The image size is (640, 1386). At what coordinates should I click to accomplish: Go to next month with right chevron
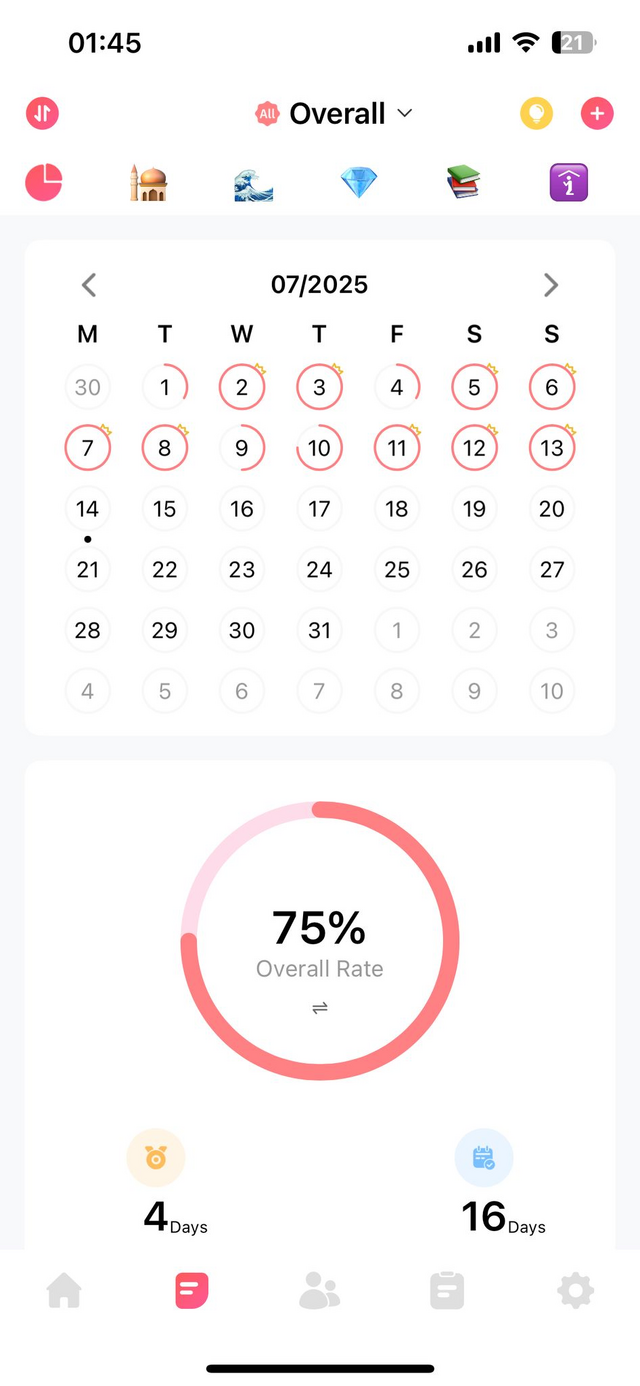[x=551, y=285]
